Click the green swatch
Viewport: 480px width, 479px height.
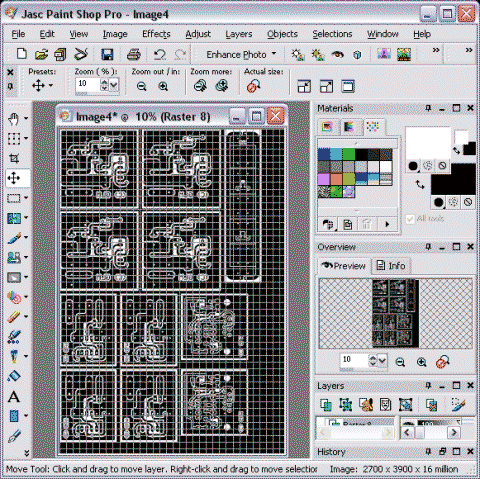pyautogui.click(x=348, y=154)
